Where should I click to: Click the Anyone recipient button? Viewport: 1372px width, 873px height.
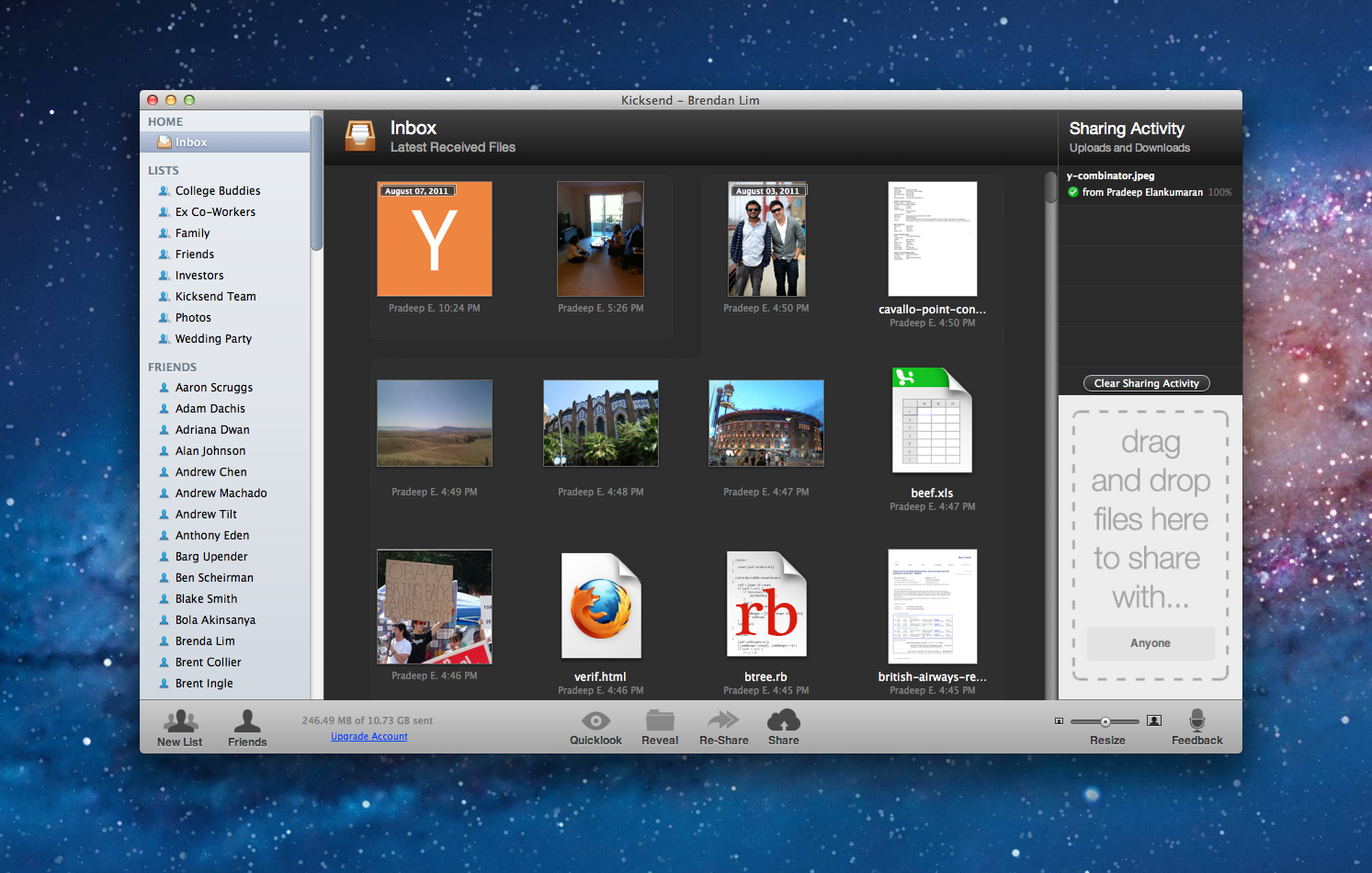1150,643
